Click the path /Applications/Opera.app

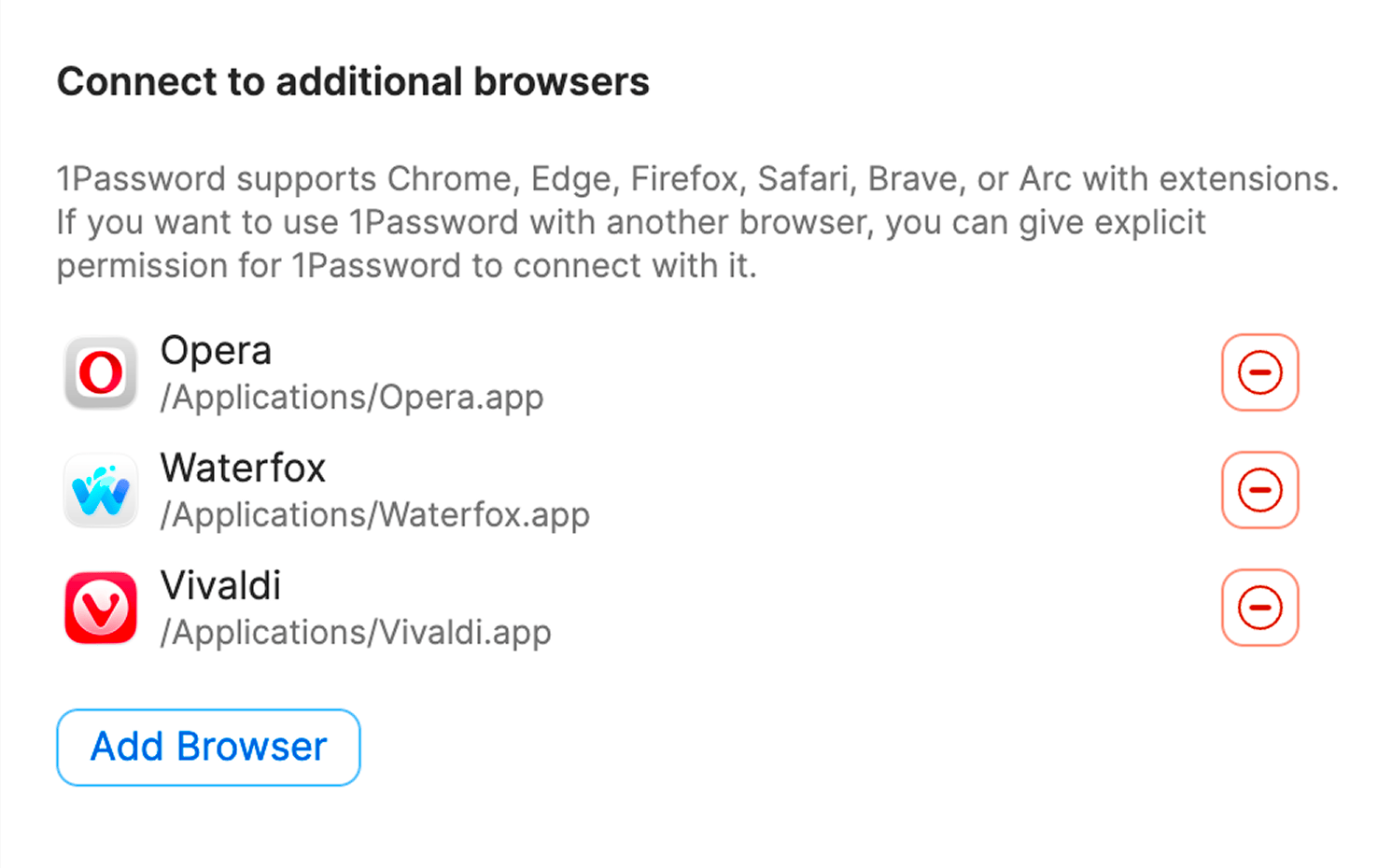coord(350,397)
